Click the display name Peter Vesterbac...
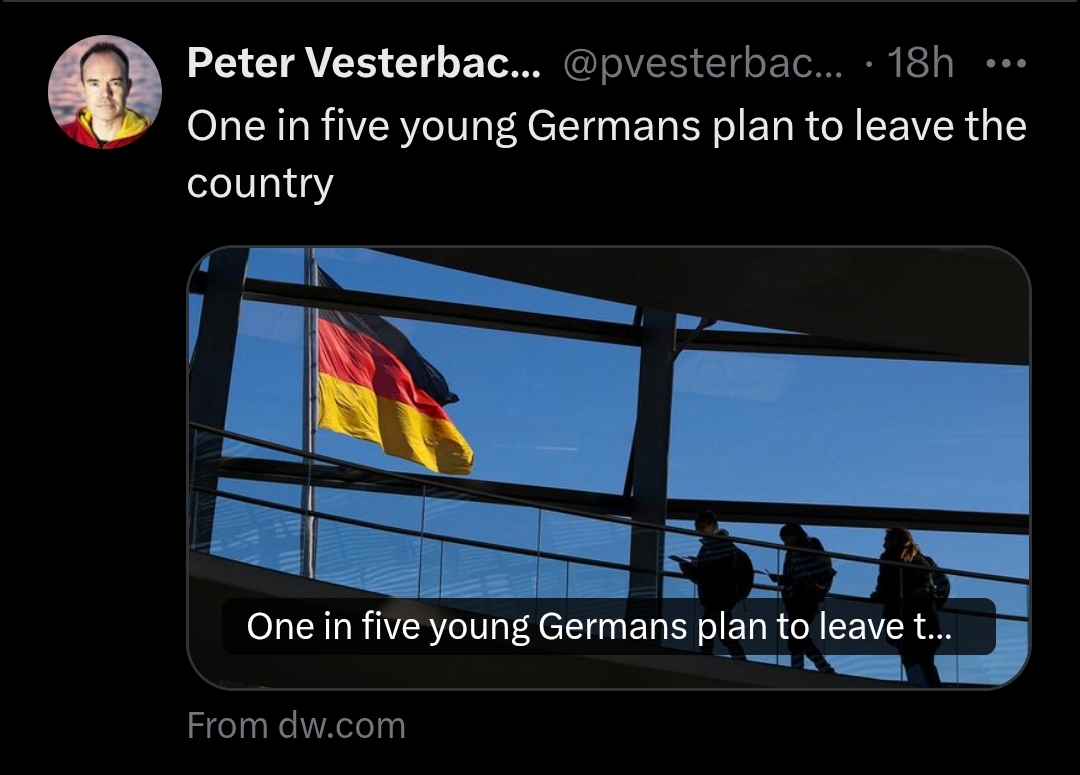Screen dimensions: 1080x775 [364, 63]
